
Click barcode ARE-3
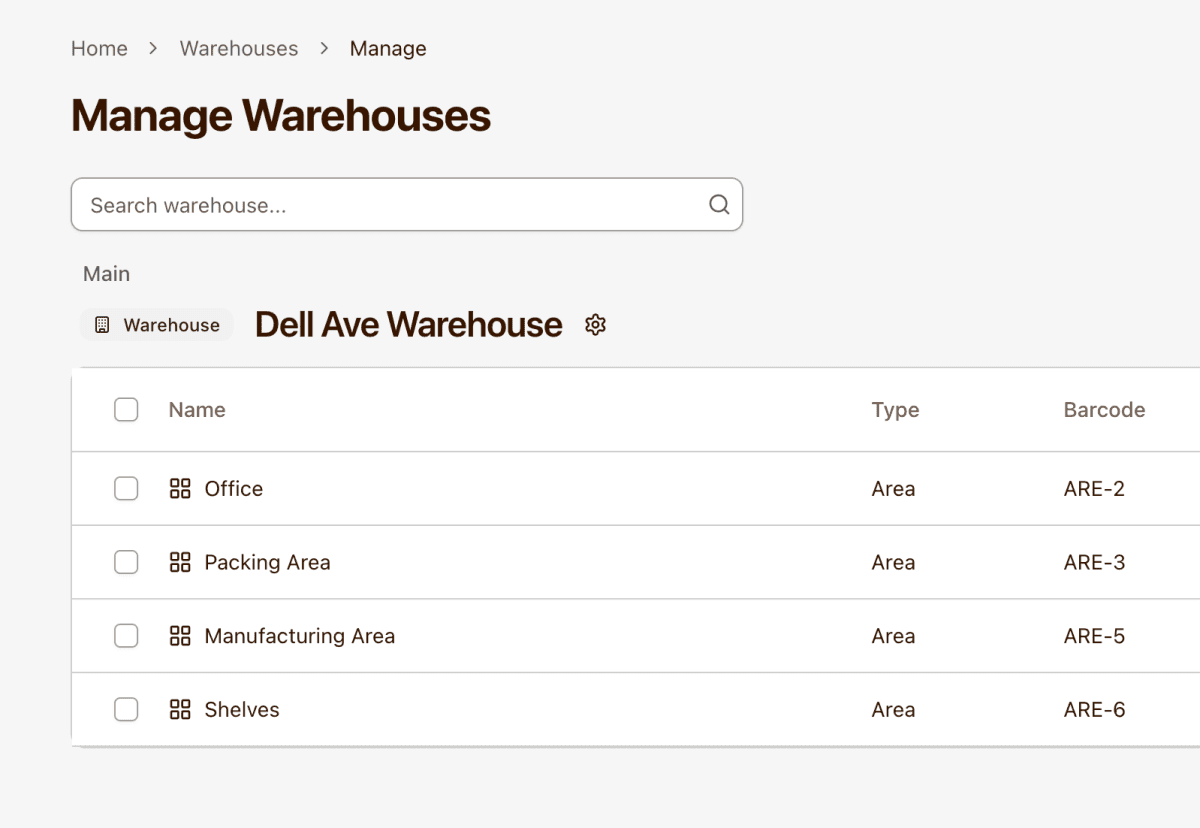click(1094, 562)
